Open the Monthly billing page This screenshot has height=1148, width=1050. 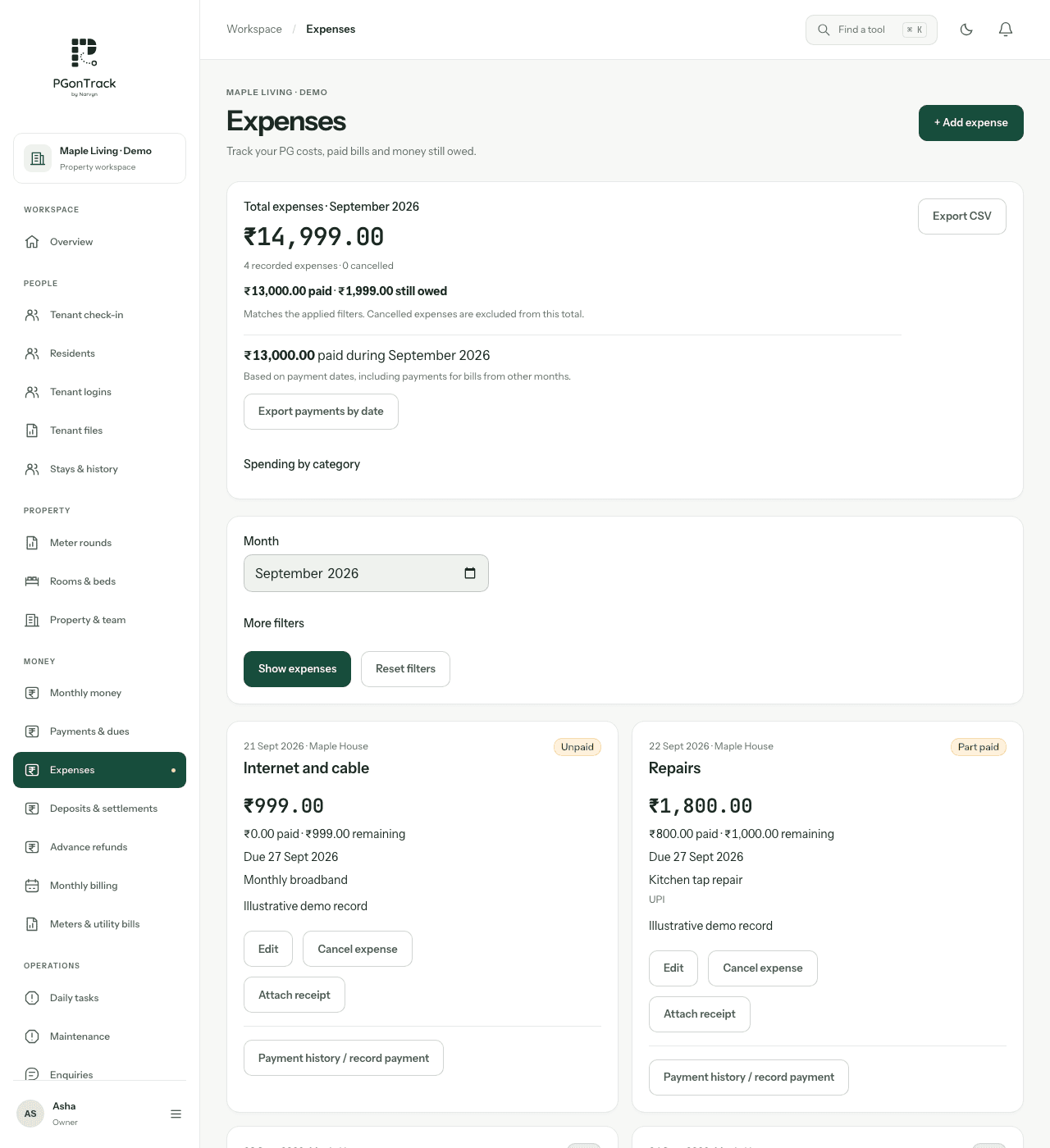pyautogui.click(x=99, y=886)
